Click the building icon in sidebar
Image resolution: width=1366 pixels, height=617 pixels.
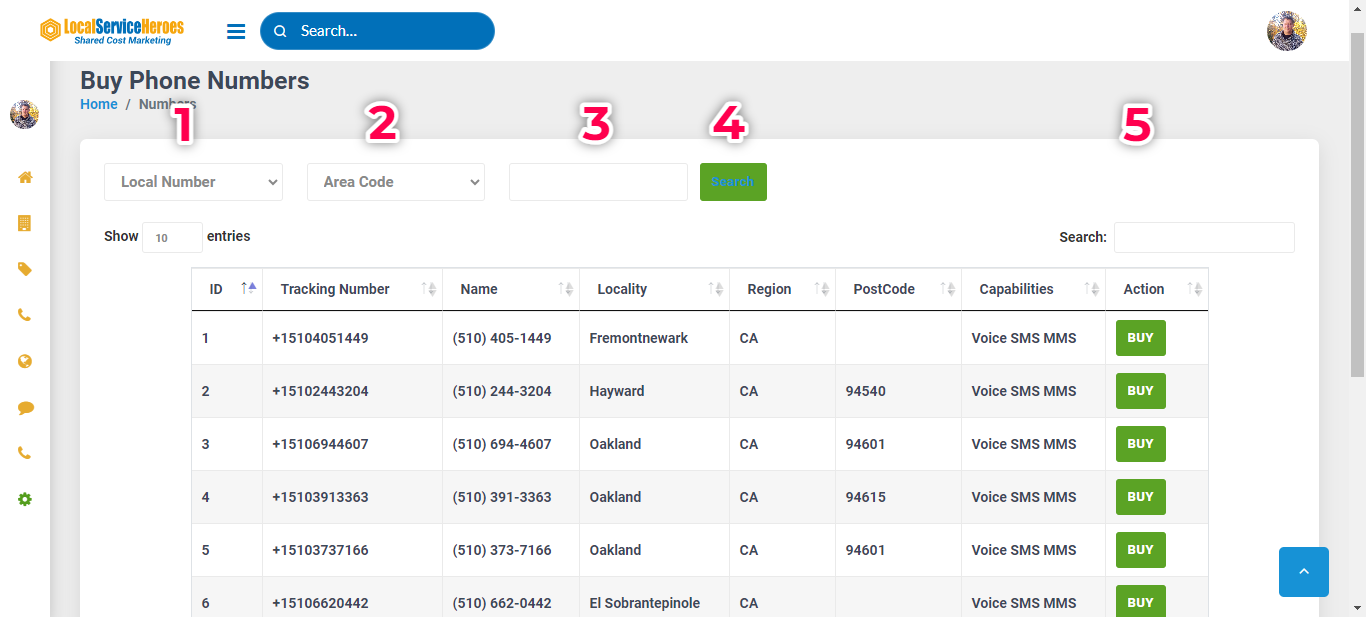25,223
